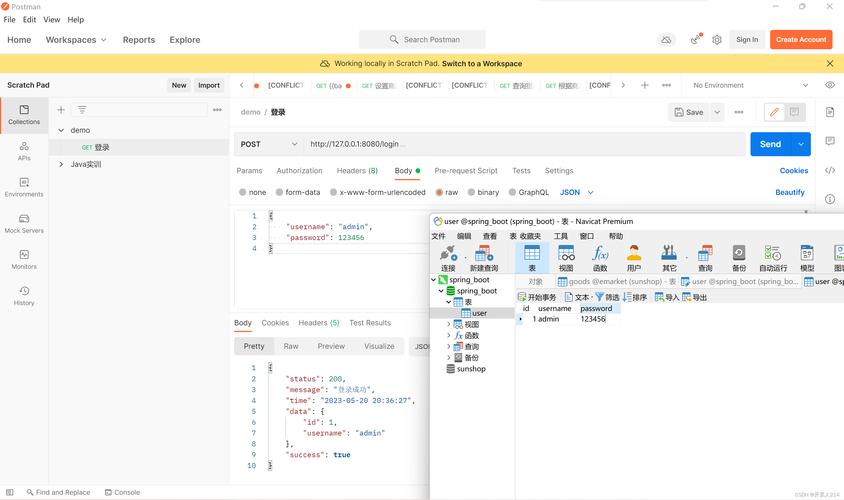The width and height of the screenshot is (844, 500).
Task: Collapse the demo collection
Action: [x=61, y=130]
